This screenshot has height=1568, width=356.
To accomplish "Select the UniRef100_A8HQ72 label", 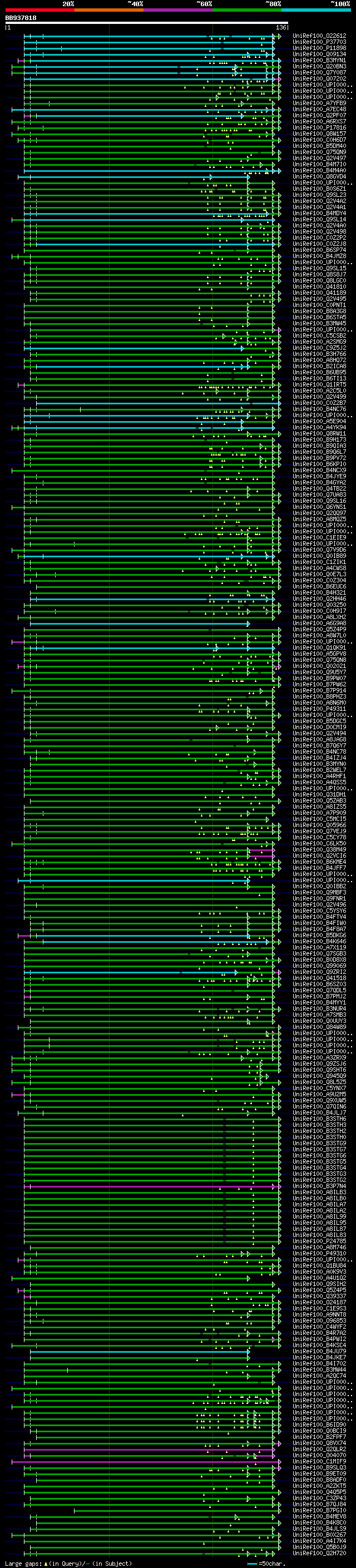I will [x=319, y=360].
